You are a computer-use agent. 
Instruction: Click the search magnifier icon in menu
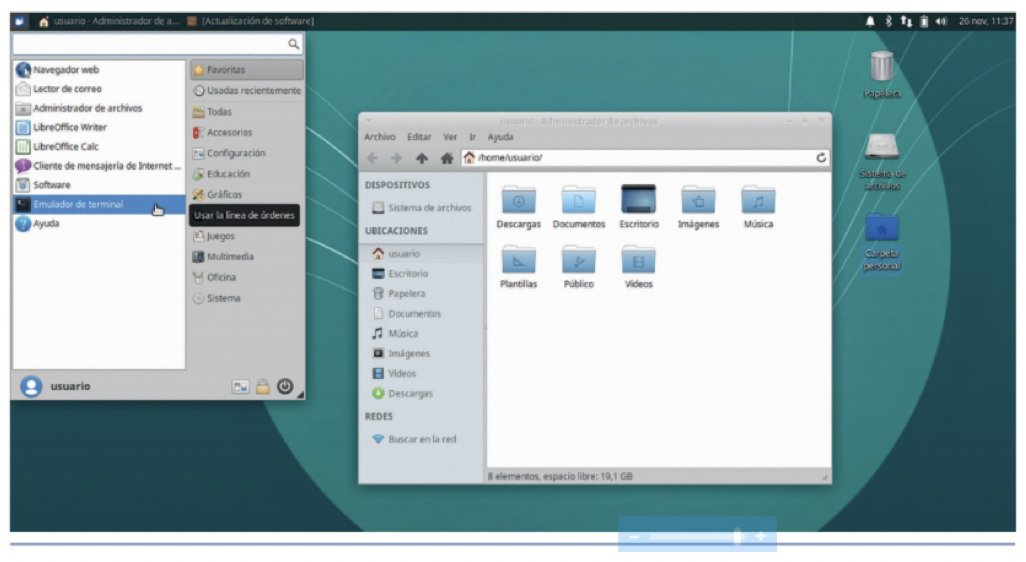click(x=293, y=44)
